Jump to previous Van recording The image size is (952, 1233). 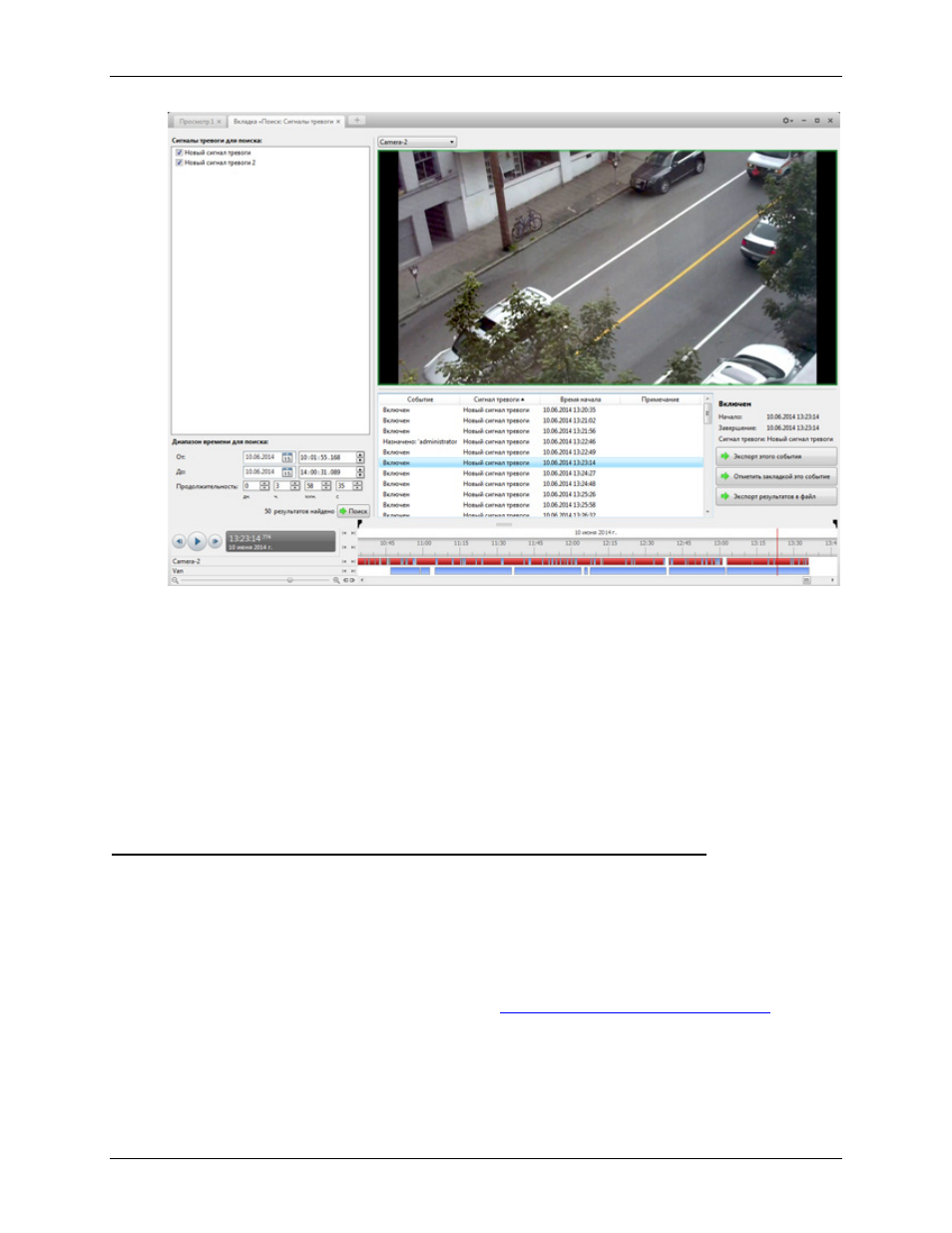pos(344,571)
